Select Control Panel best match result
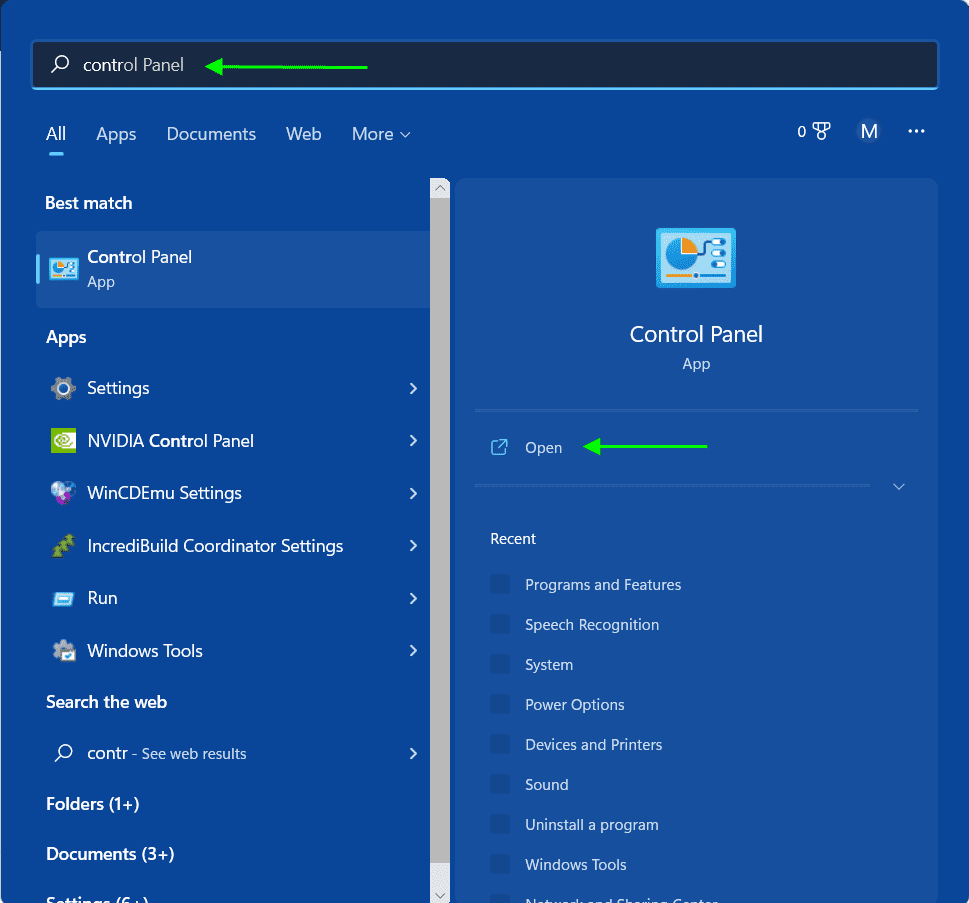 click(233, 269)
